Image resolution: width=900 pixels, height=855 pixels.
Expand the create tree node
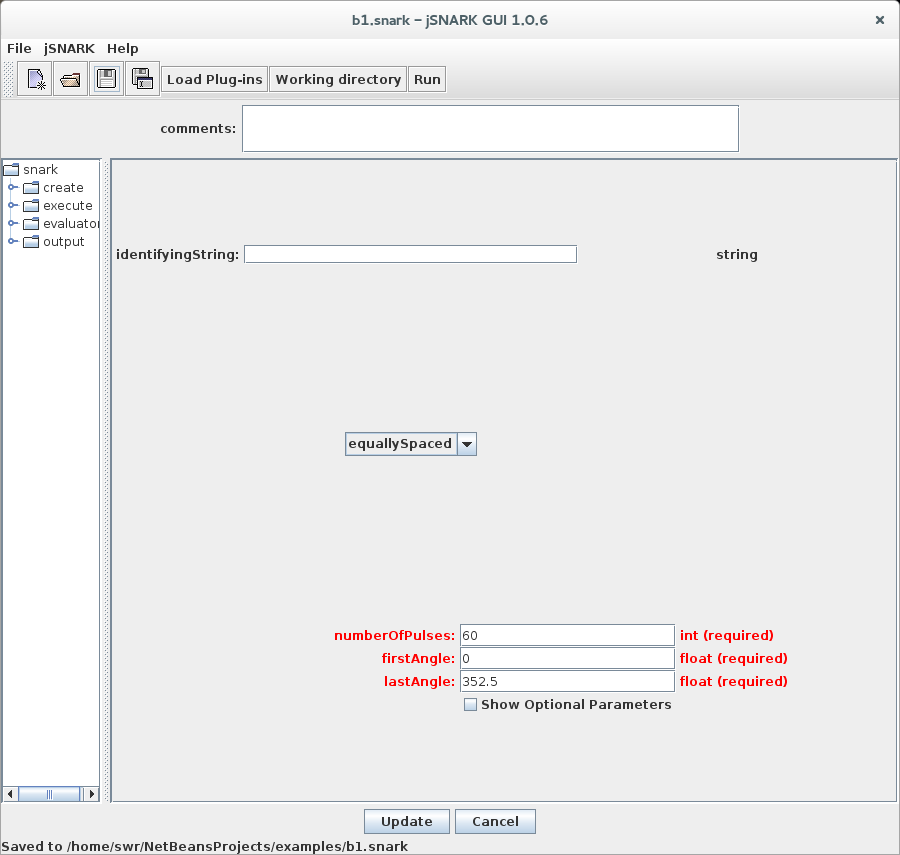[12, 188]
